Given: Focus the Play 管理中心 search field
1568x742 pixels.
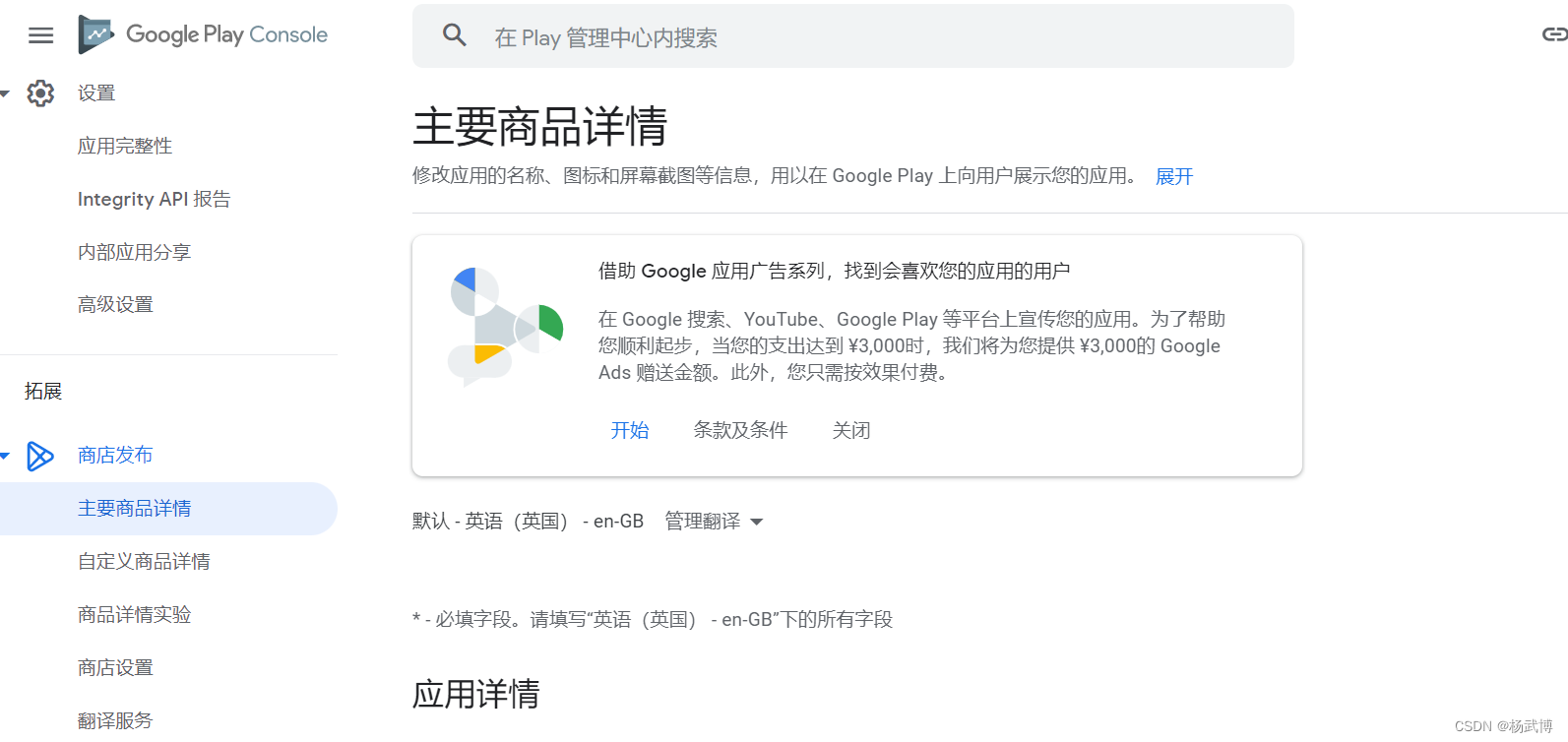Looking at the screenshot, I should 852,36.
